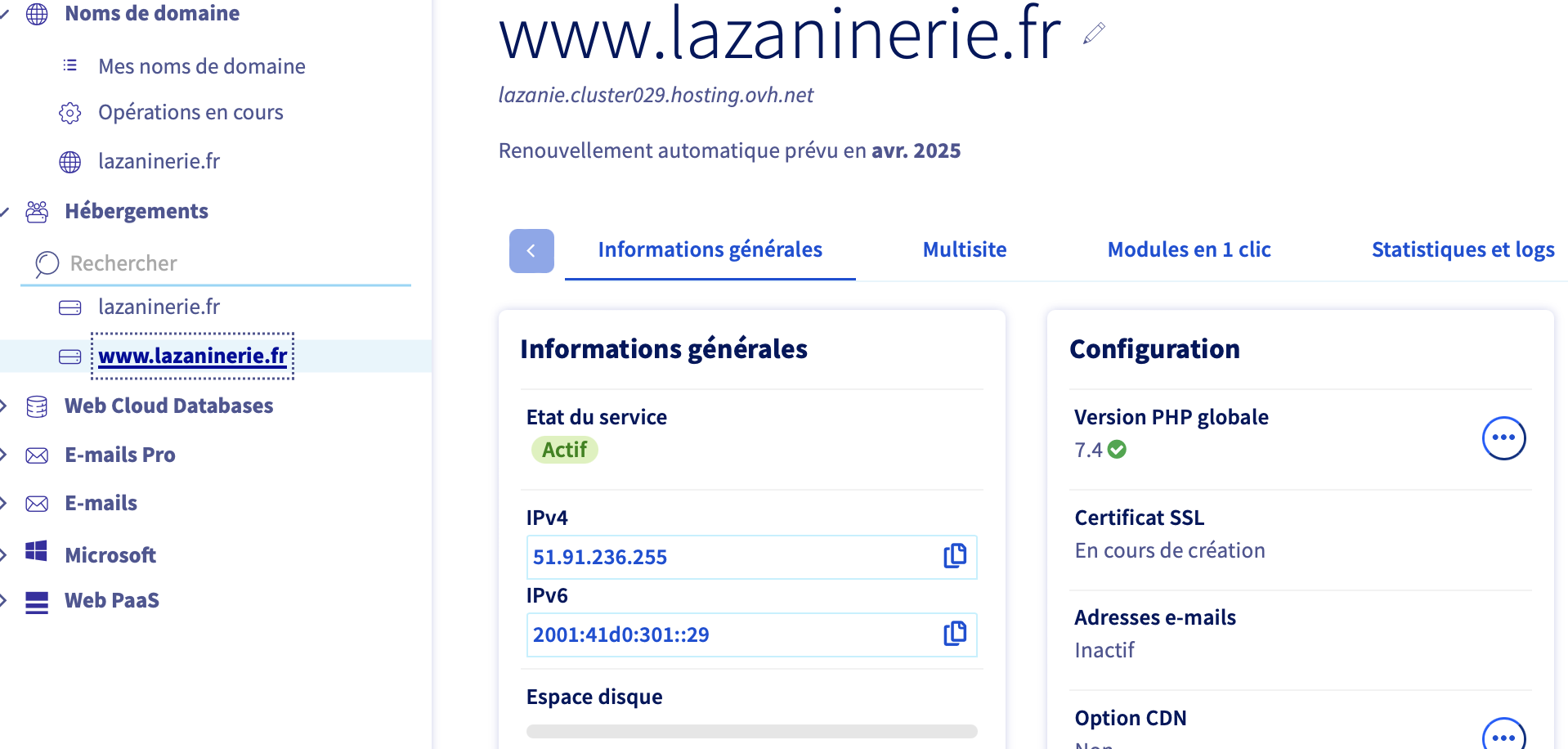The image size is (1568, 749).
Task: Open the Modules en 1 clic tab
Action: point(1189,250)
